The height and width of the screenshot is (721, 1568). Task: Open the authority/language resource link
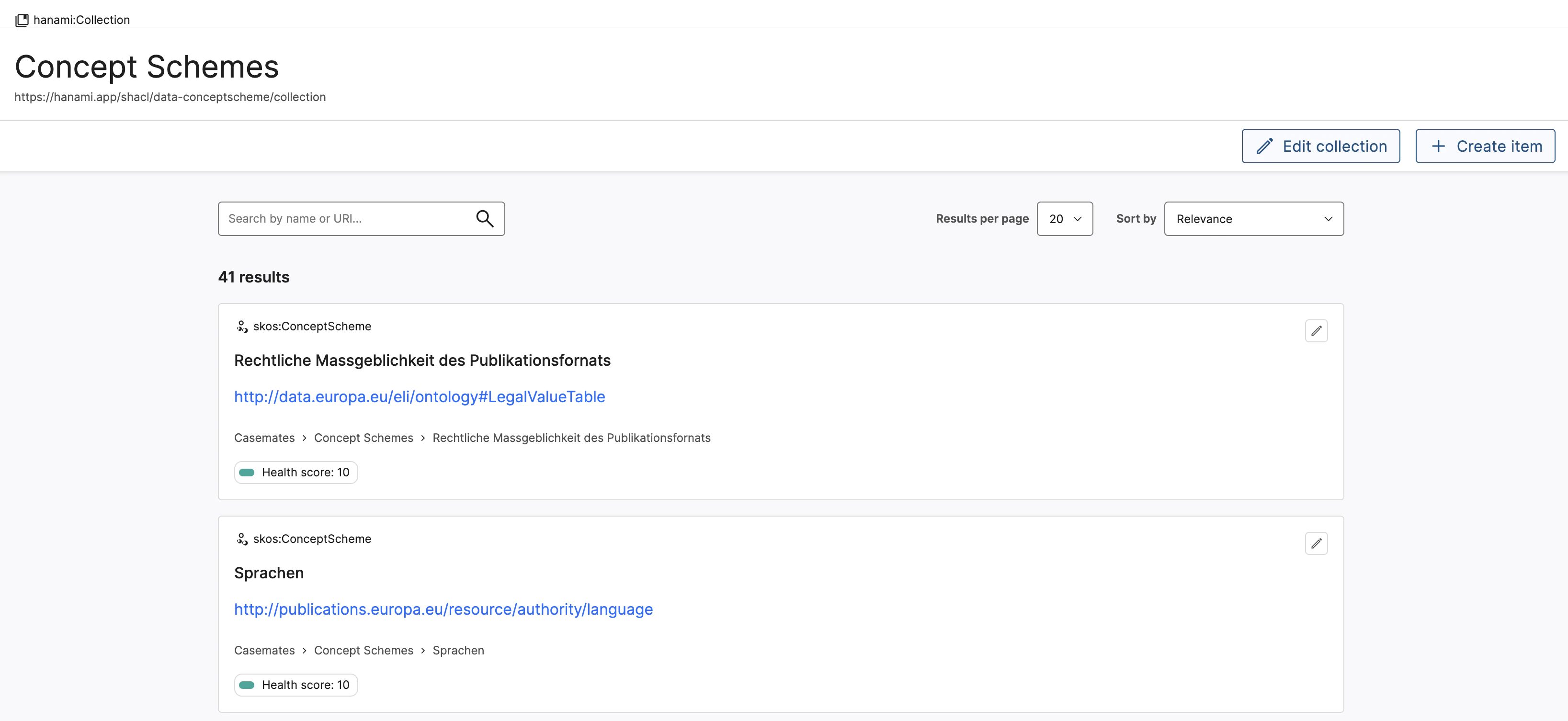[x=443, y=609]
